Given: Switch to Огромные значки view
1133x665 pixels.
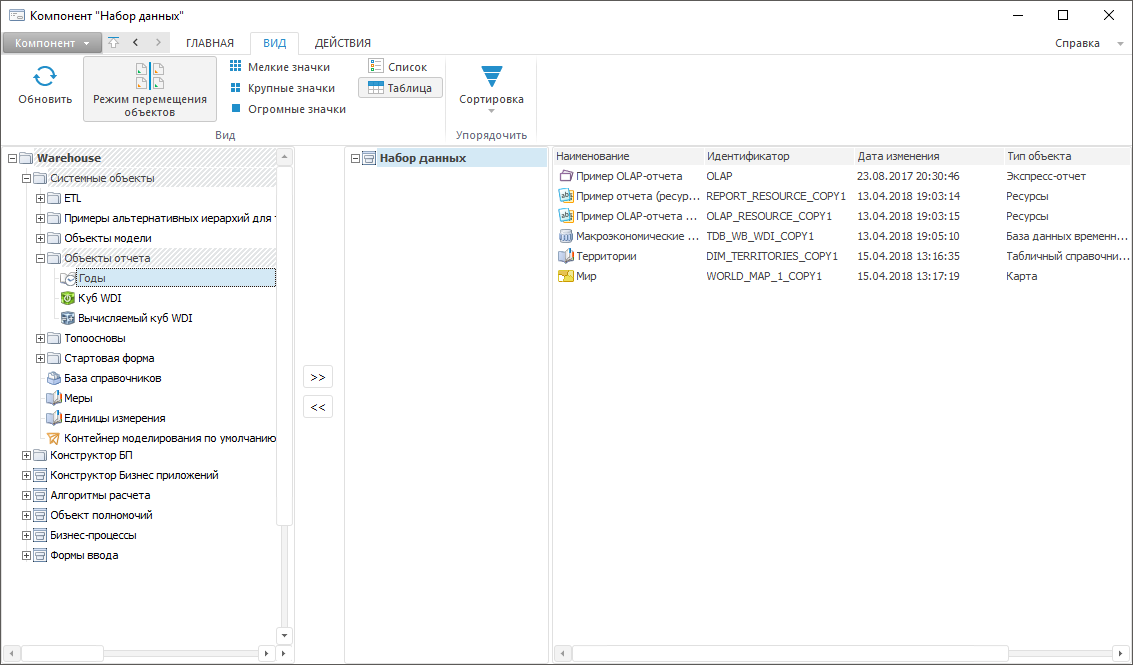Looking at the screenshot, I should pos(288,109).
